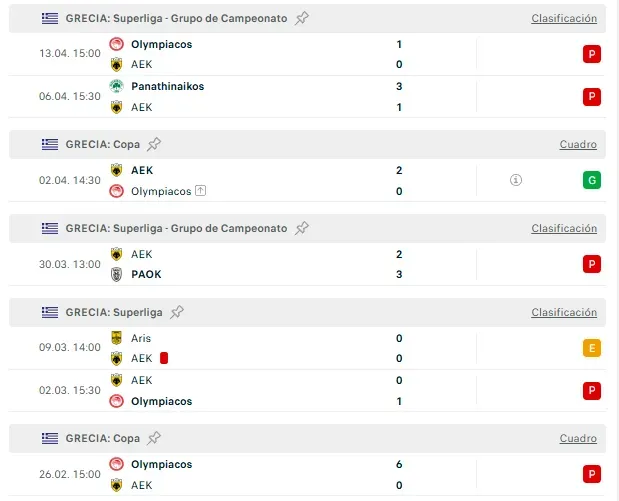The image size is (619, 501).
Task: Click the Panathinaikos club logo
Action: pyautogui.click(x=116, y=86)
